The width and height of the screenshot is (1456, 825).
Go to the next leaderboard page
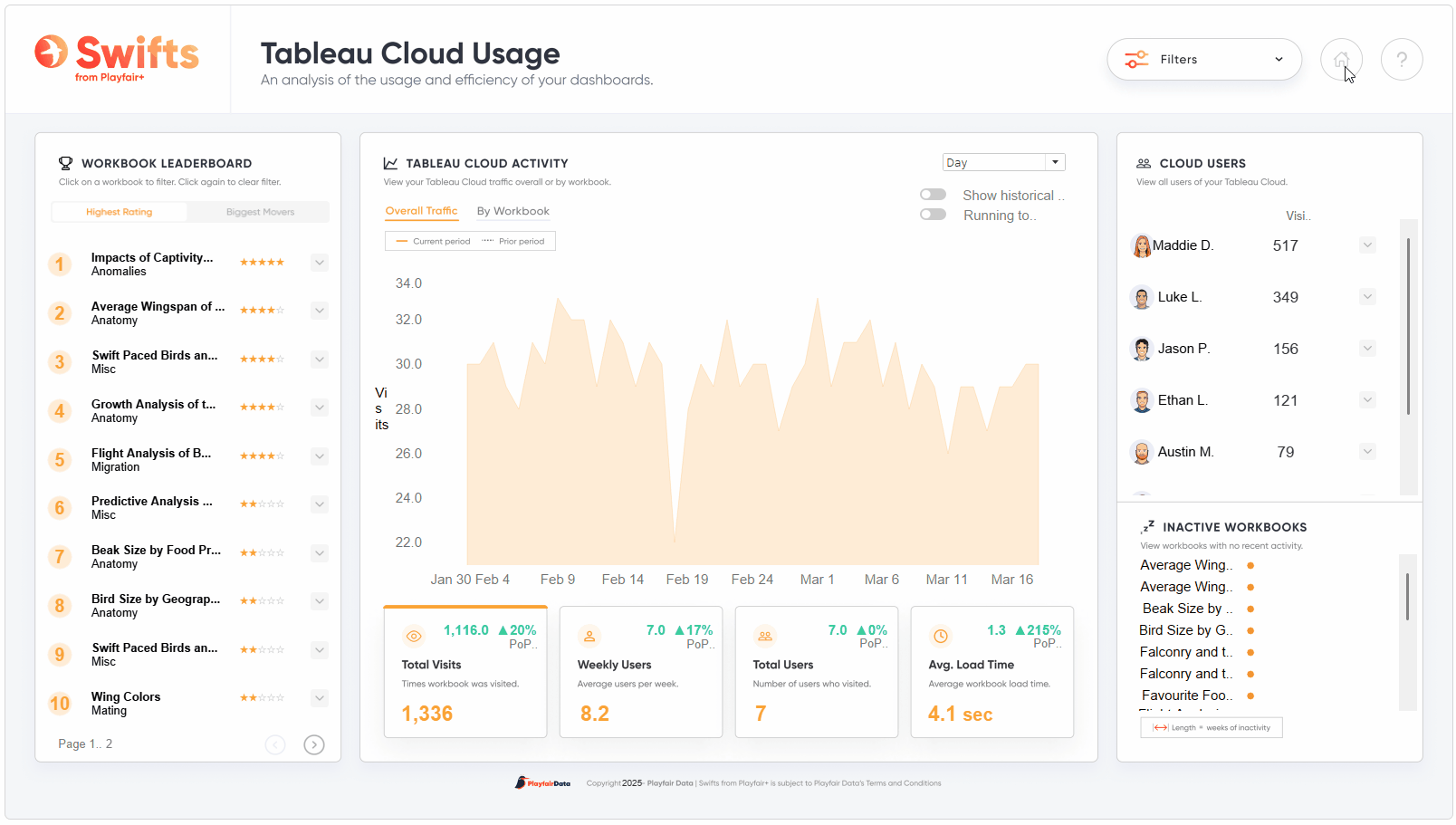313,743
